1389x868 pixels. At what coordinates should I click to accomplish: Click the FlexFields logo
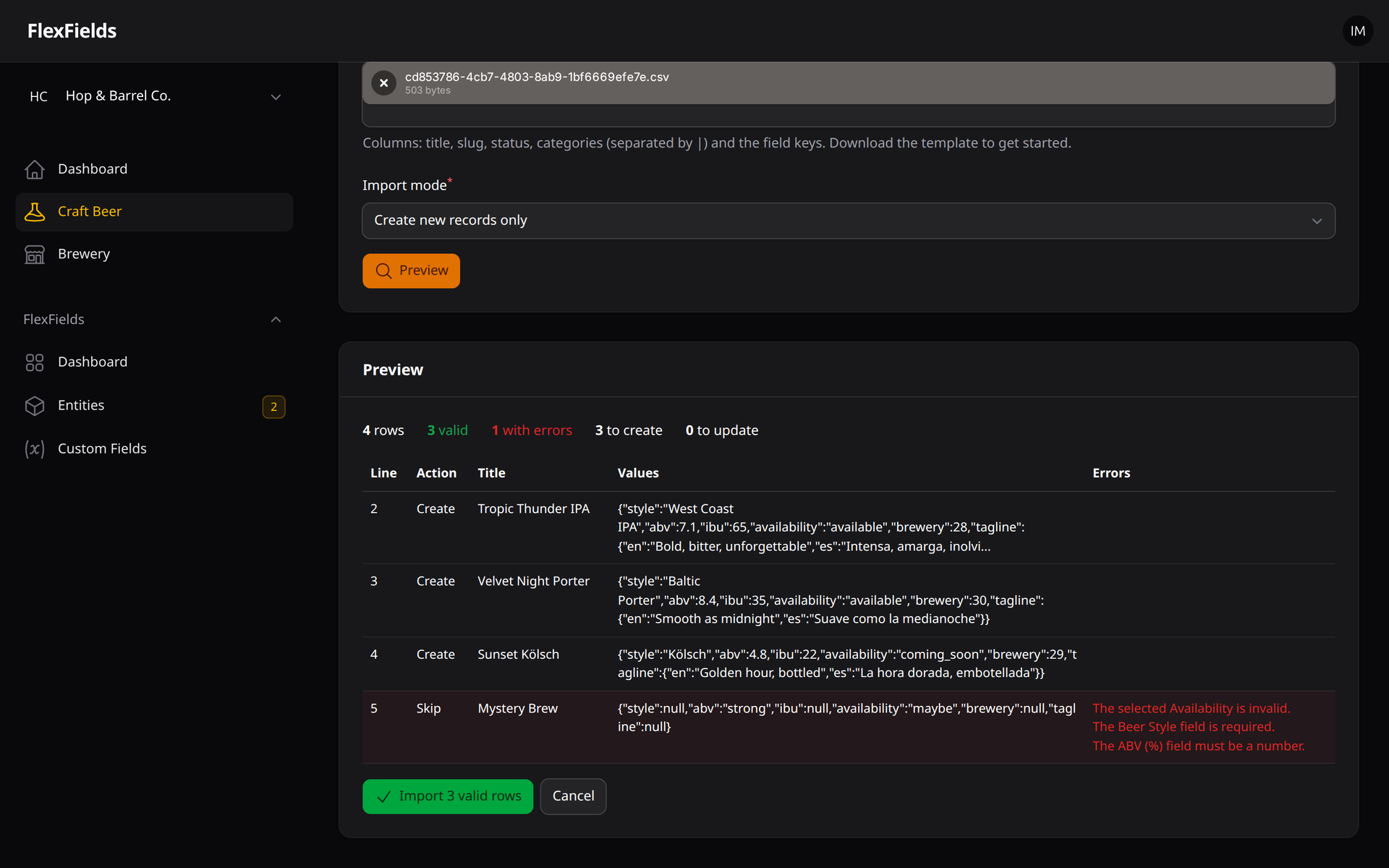pos(72,31)
